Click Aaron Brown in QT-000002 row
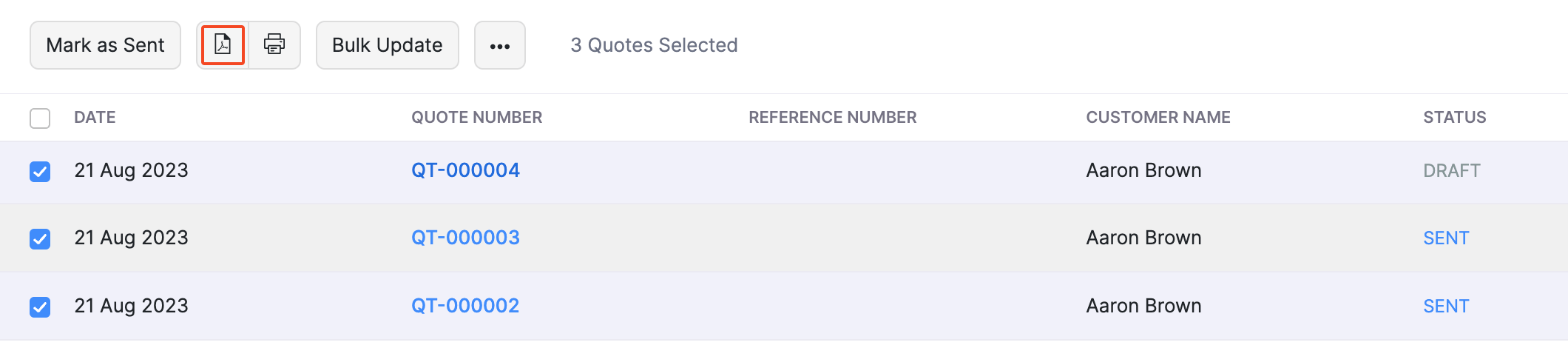 1143,306
